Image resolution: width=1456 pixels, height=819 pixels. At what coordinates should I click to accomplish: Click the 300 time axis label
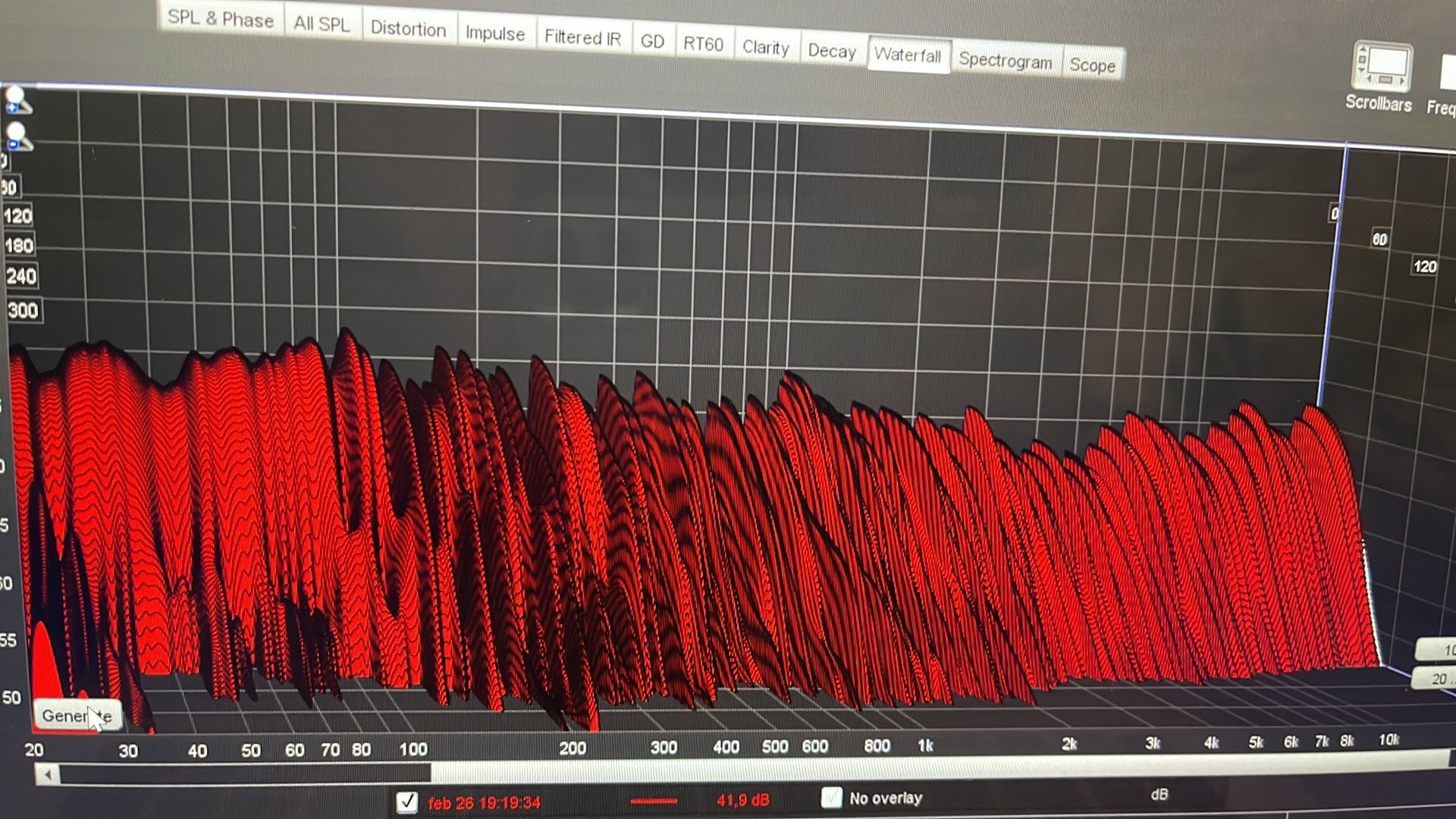(23, 310)
